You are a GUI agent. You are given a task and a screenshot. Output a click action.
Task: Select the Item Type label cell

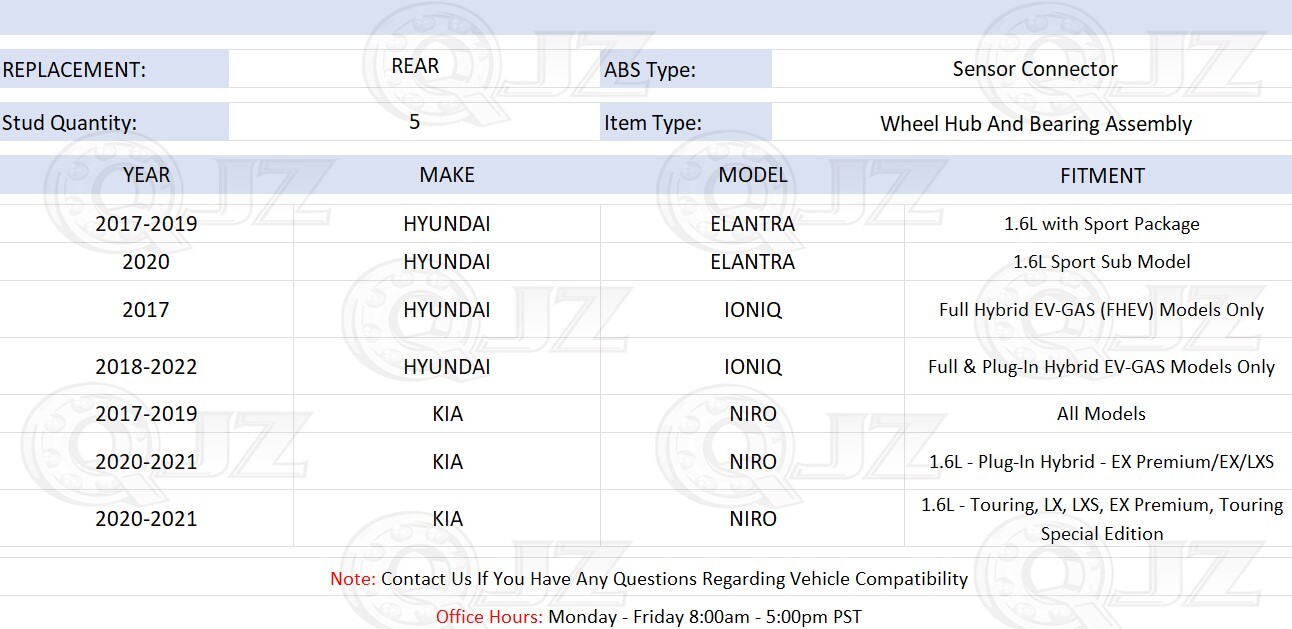[x=686, y=122]
